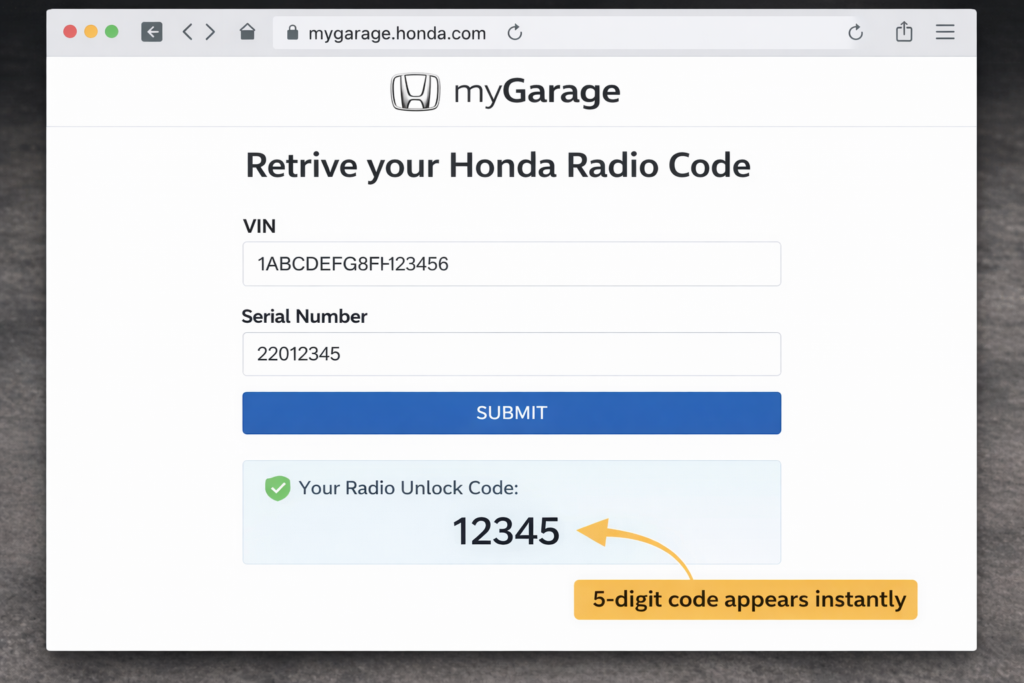
Task: Click the yellow annotation callout label
Action: tap(745, 599)
